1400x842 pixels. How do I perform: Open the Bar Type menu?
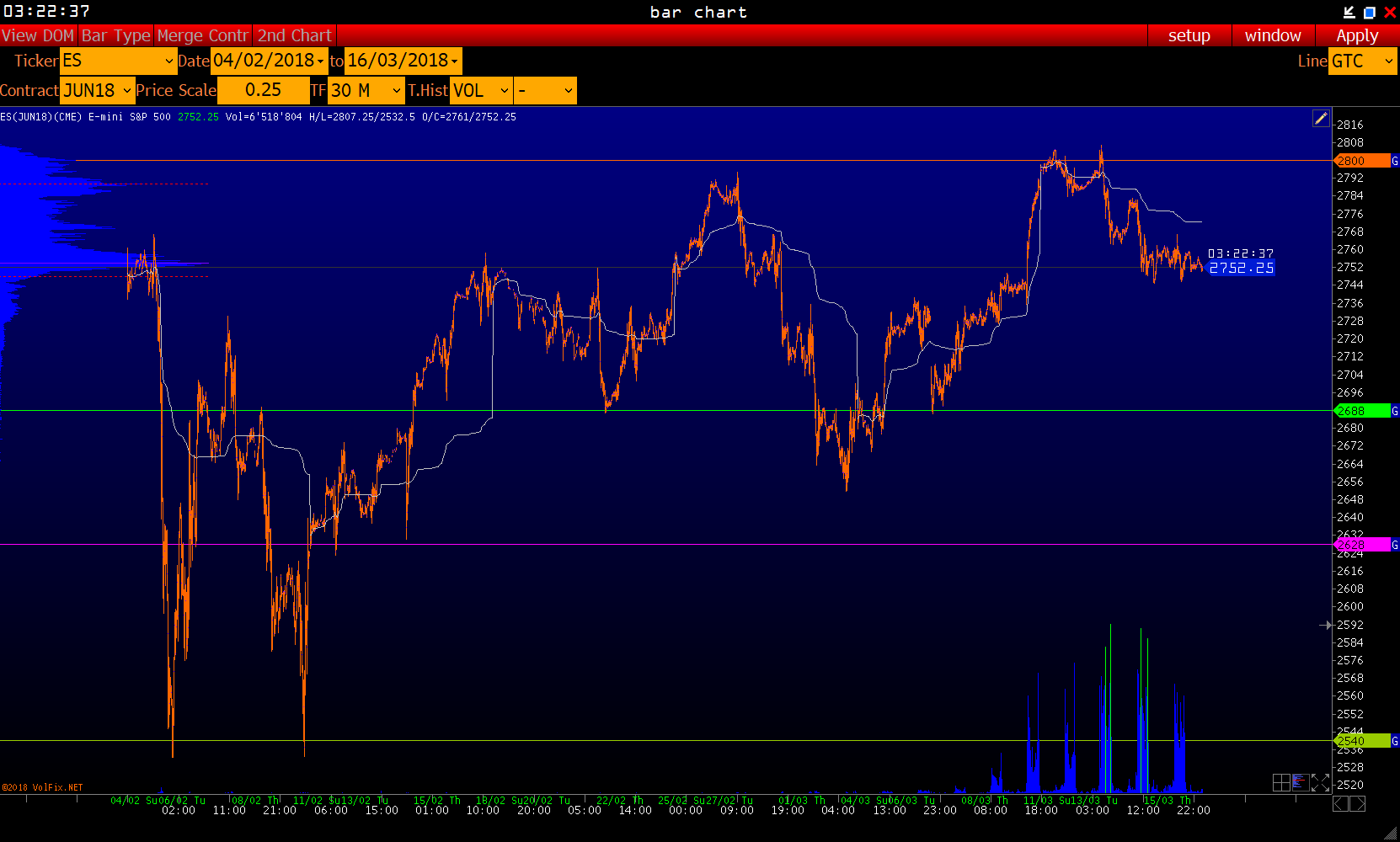click(115, 35)
